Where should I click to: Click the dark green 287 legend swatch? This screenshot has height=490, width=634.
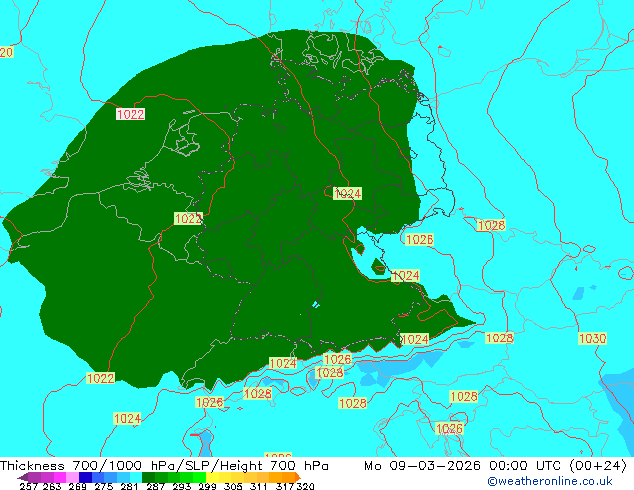tap(148, 477)
